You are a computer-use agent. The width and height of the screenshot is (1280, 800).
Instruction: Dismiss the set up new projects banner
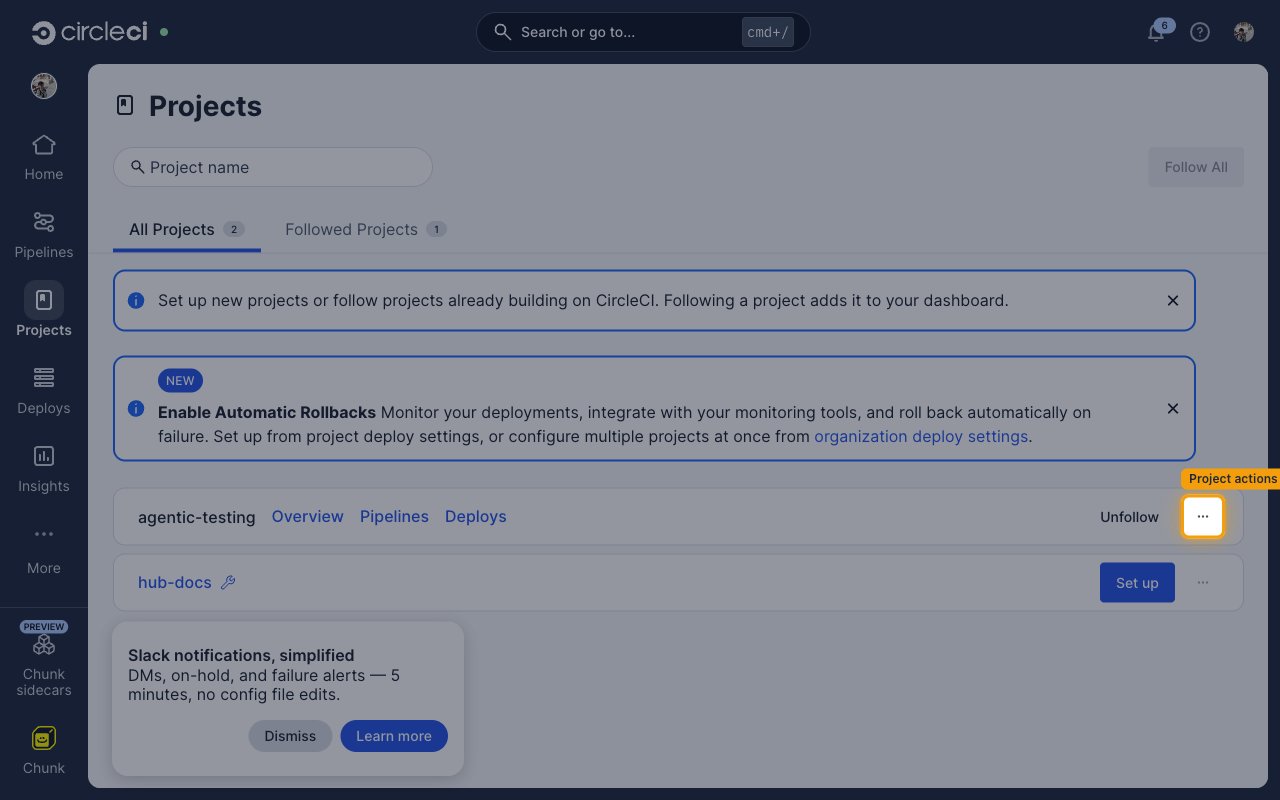[x=1173, y=300]
